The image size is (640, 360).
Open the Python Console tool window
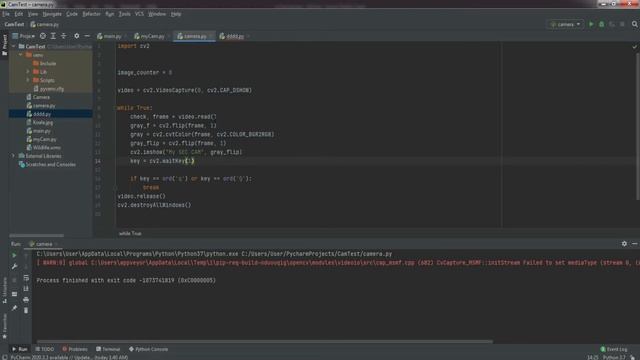(x=149, y=349)
